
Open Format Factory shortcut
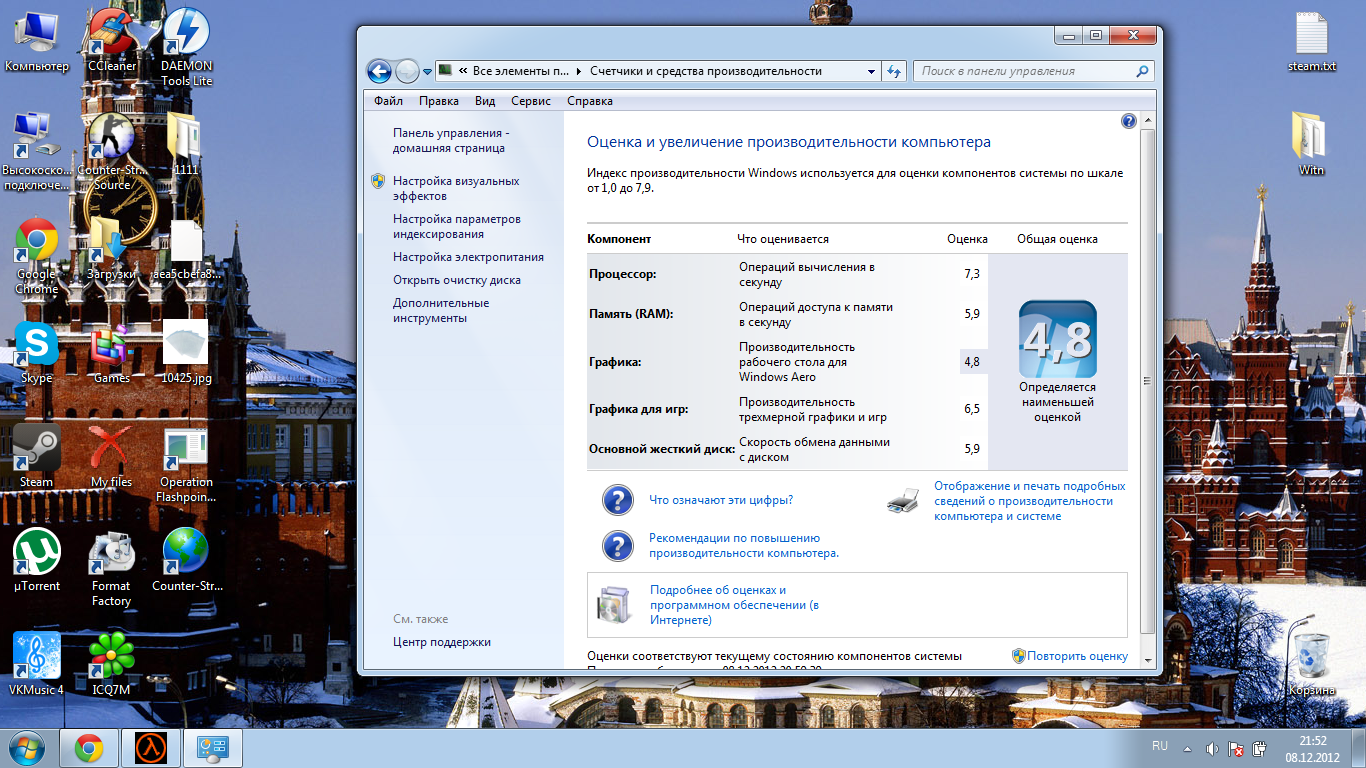pos(112,567)
